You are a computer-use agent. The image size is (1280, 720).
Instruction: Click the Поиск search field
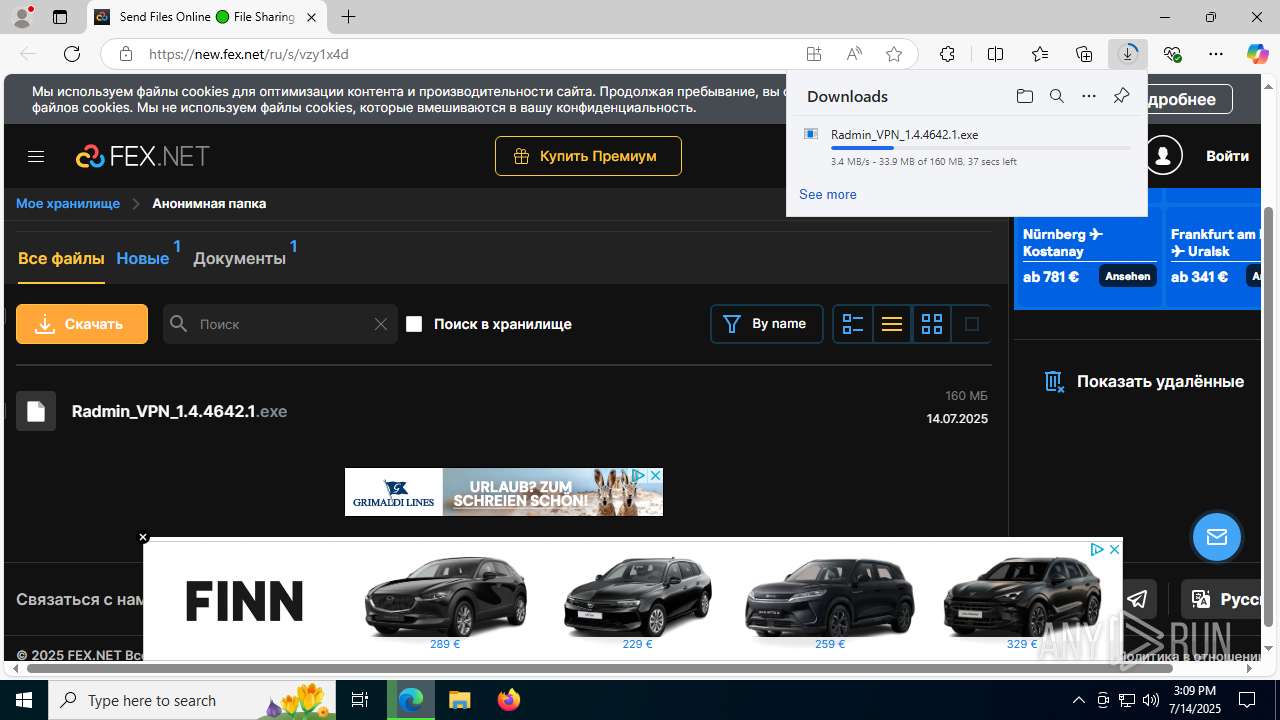280,324
